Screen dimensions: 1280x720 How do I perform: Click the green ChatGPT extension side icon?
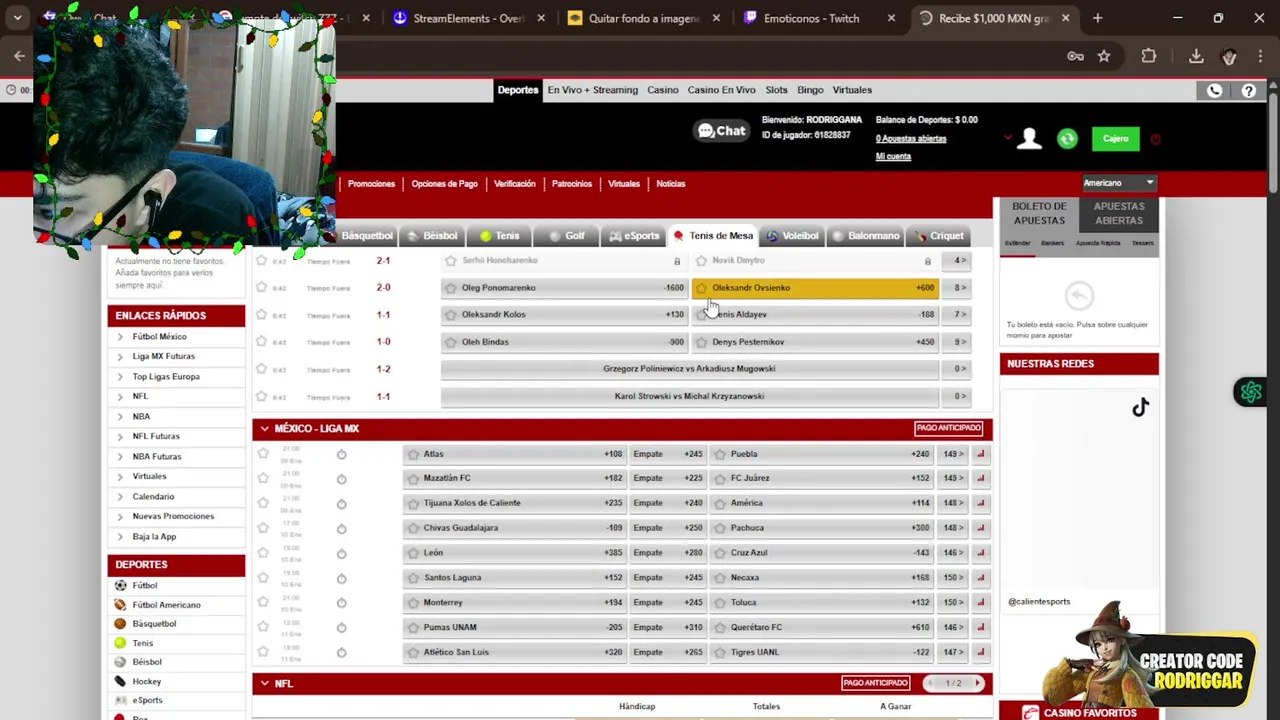(1250, 392)
